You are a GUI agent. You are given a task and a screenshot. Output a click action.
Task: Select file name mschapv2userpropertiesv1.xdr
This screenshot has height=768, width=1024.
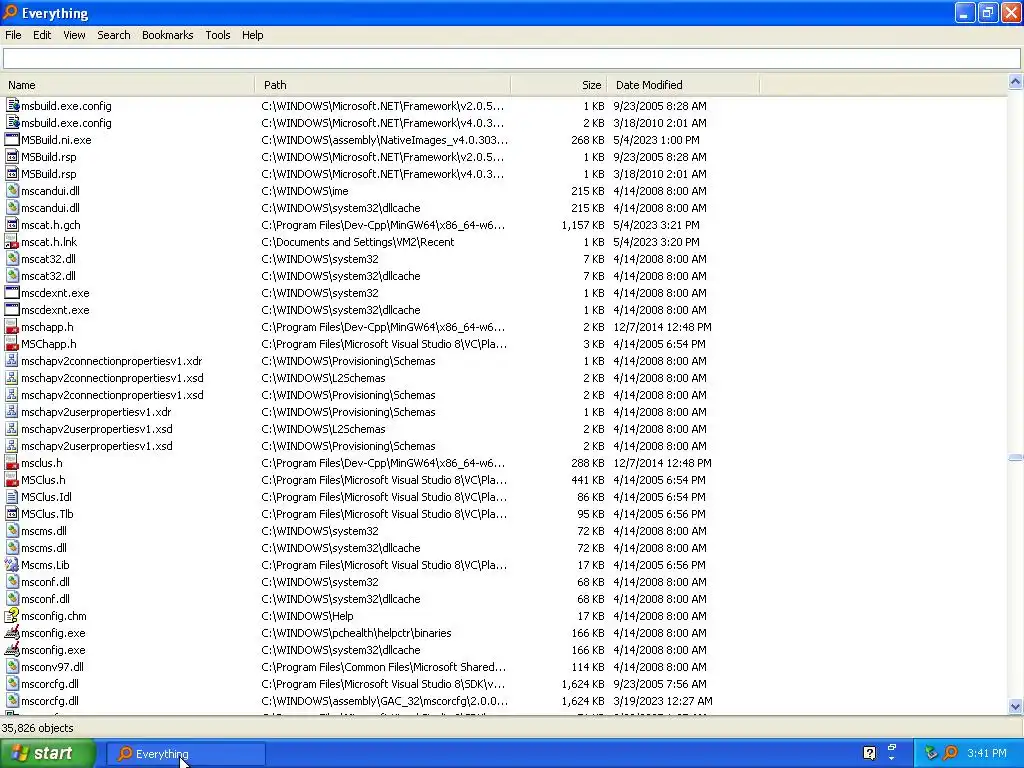(96, 411)
